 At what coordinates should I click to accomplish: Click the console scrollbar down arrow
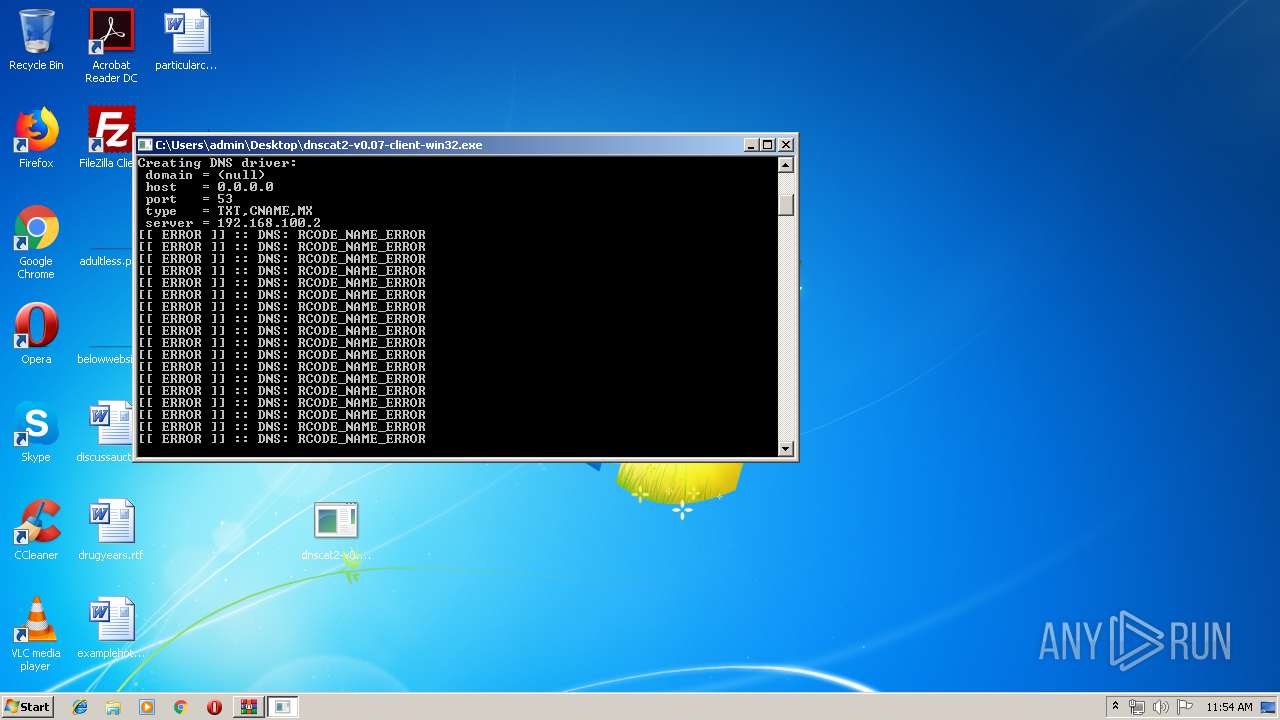786,449
